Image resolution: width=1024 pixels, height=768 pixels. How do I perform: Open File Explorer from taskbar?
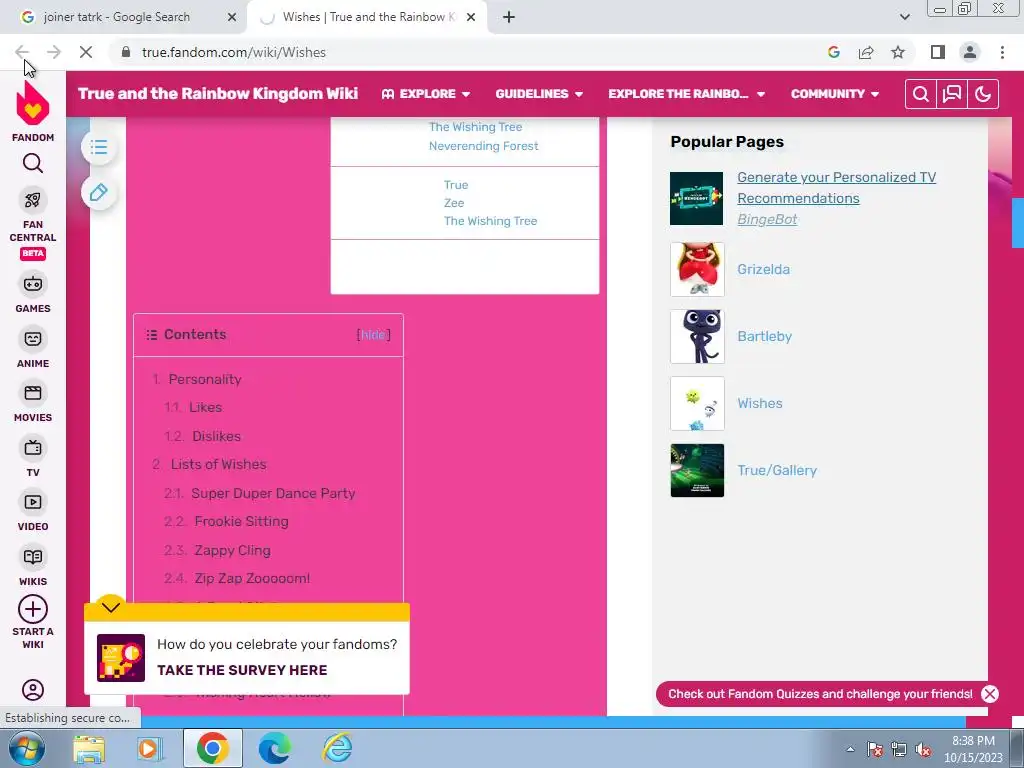pyautogui.click(x=89, y=748)
